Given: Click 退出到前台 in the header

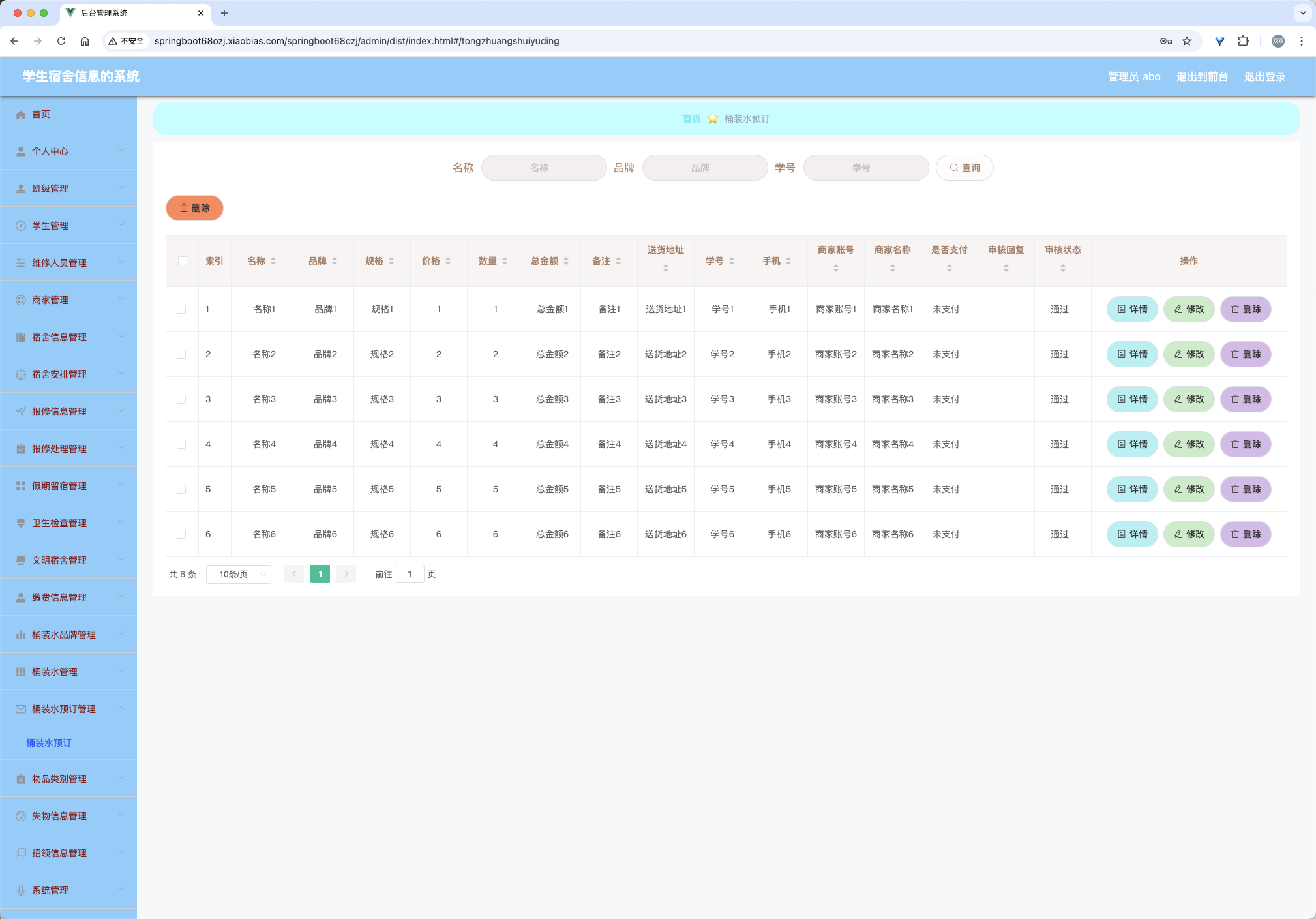Looking at the screenshot, I should [x=1202, y=76].
